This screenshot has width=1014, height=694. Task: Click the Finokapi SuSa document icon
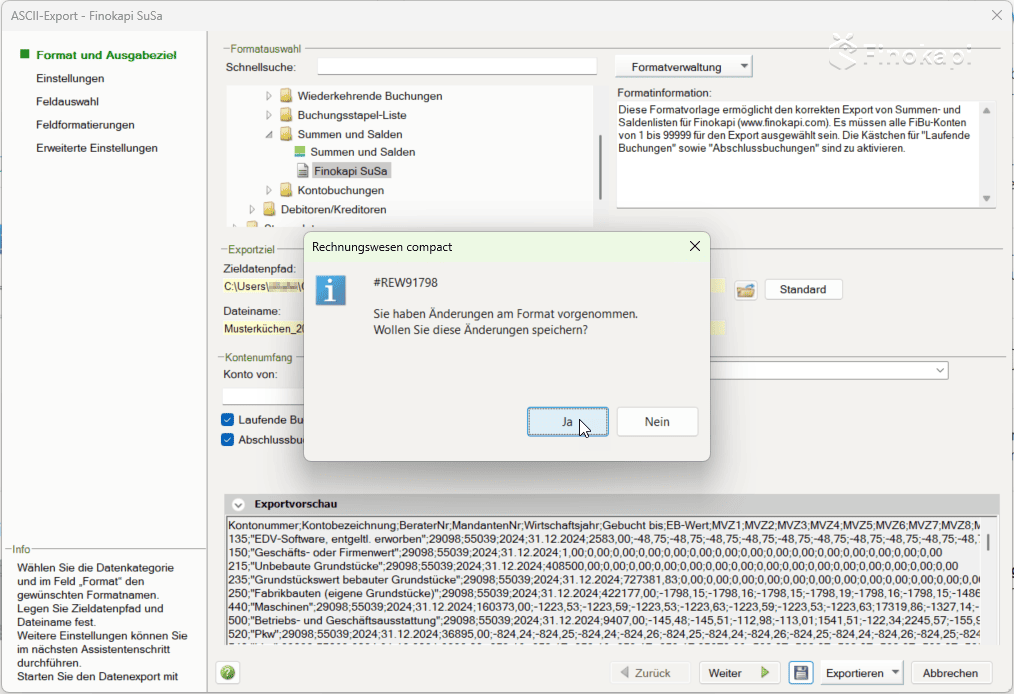302,171
